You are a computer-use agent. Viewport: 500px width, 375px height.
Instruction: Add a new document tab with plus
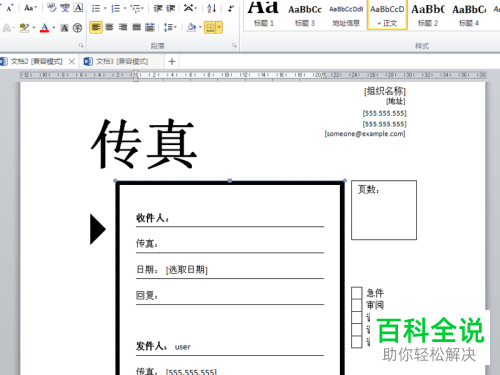click(x=172, y=61)
